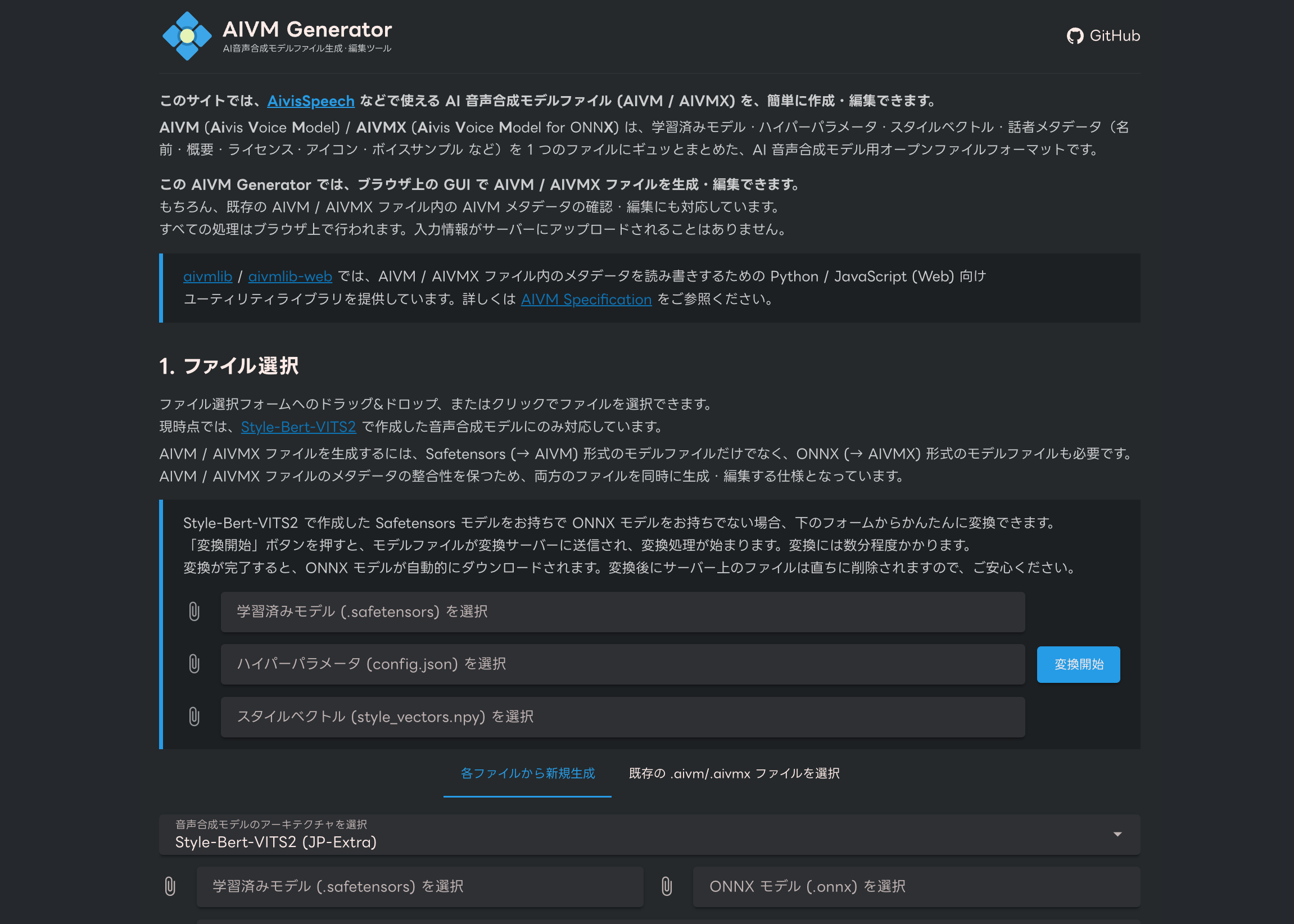1294x924 pixels.
Task: Switch to 既存の .aivm/.aivmx ファイルを選択 tab
Action: 734,774
